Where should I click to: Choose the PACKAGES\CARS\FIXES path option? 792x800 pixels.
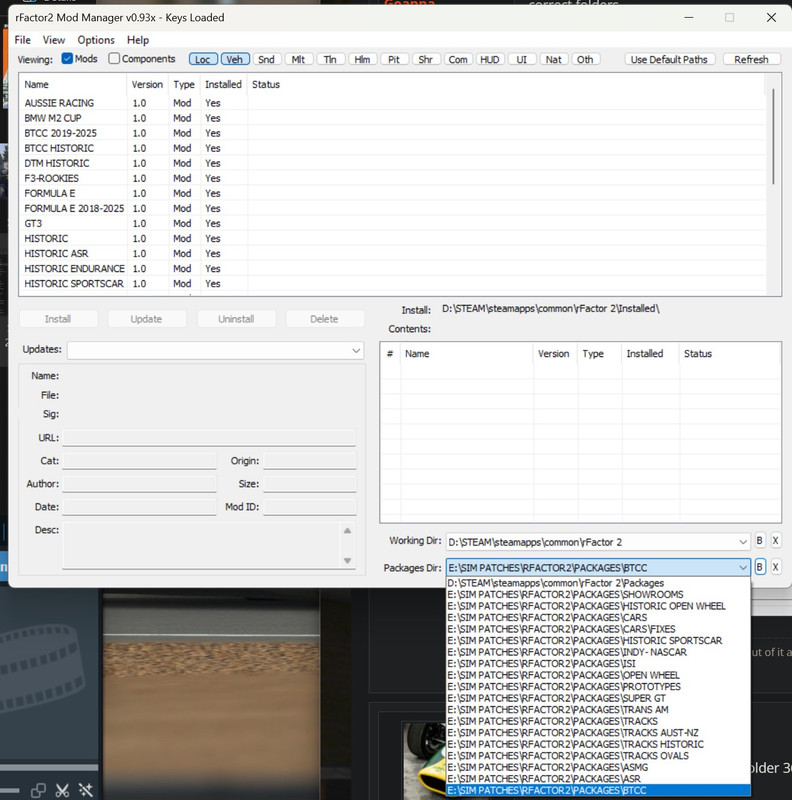[x=598, y=629]
